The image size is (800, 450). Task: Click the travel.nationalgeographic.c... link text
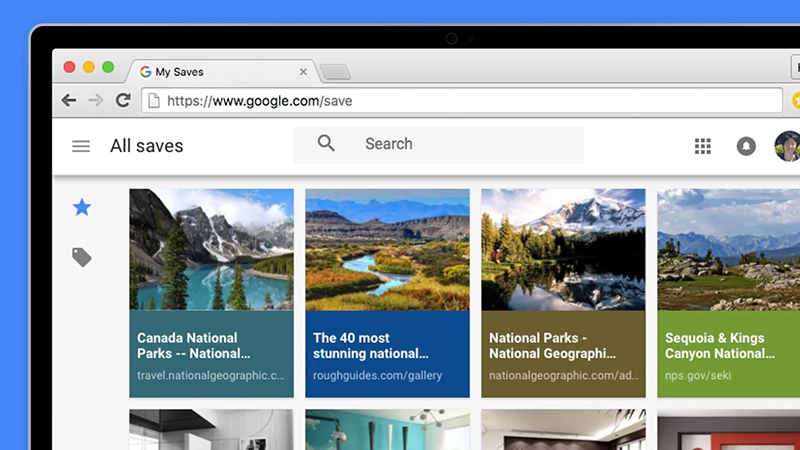coord(210,376)
